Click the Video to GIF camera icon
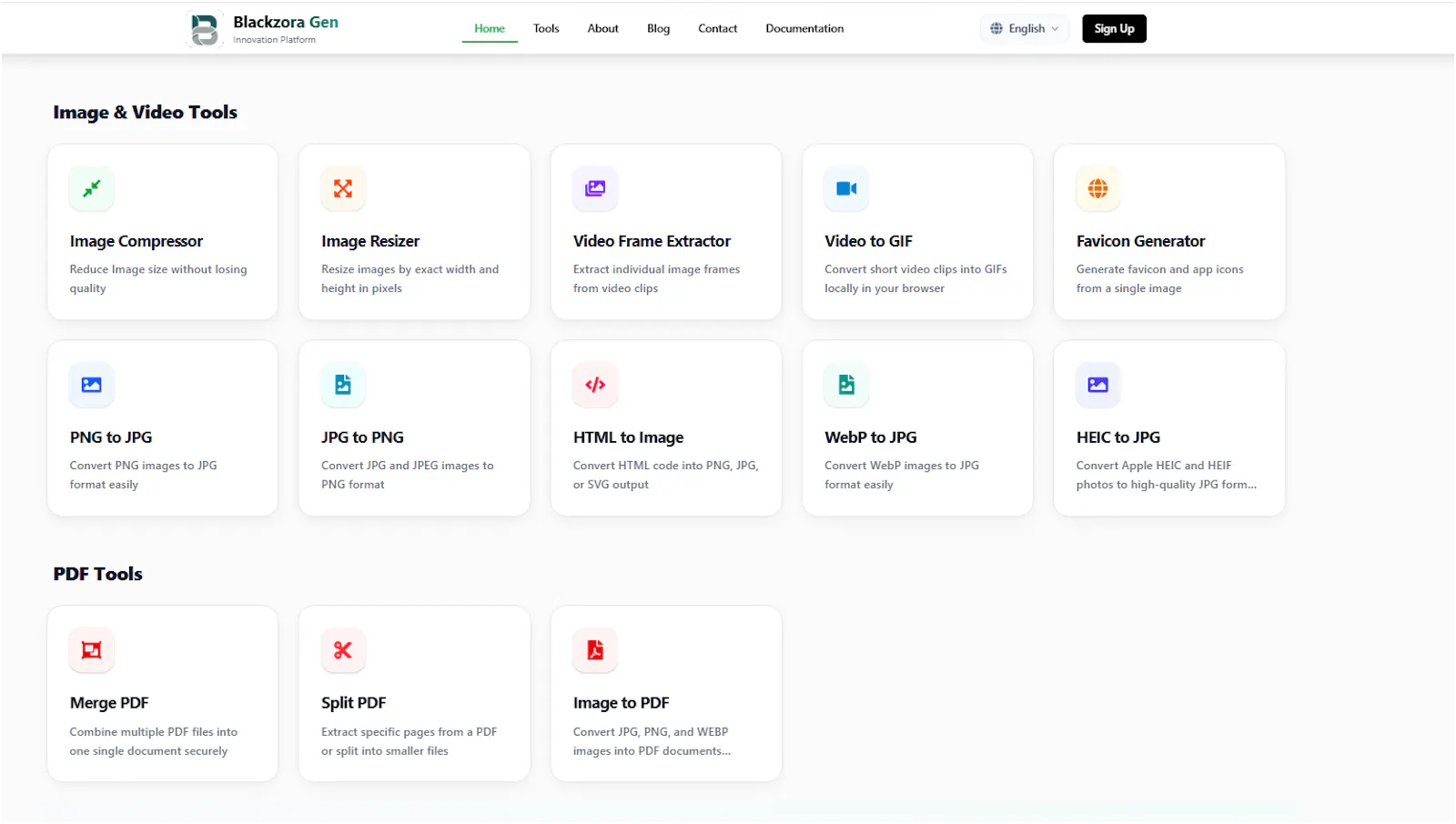 846,188
